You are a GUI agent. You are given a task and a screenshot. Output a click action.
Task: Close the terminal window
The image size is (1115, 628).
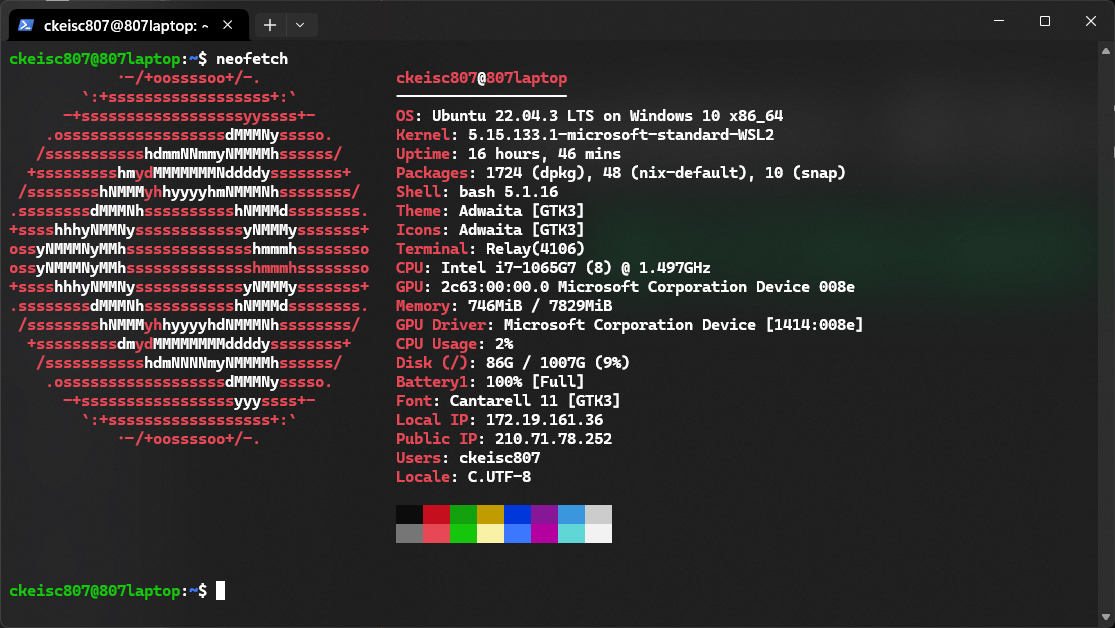[x=1091, y=21]
